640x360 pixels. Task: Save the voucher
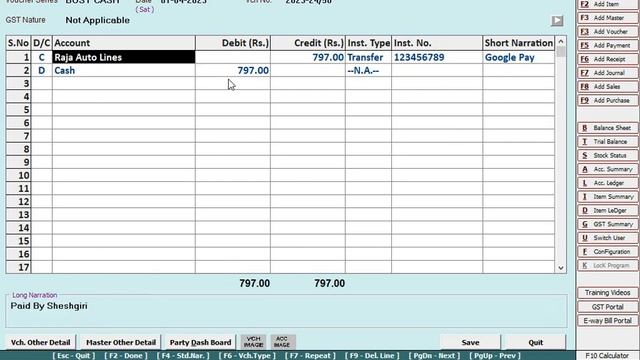tap(470, 342)
